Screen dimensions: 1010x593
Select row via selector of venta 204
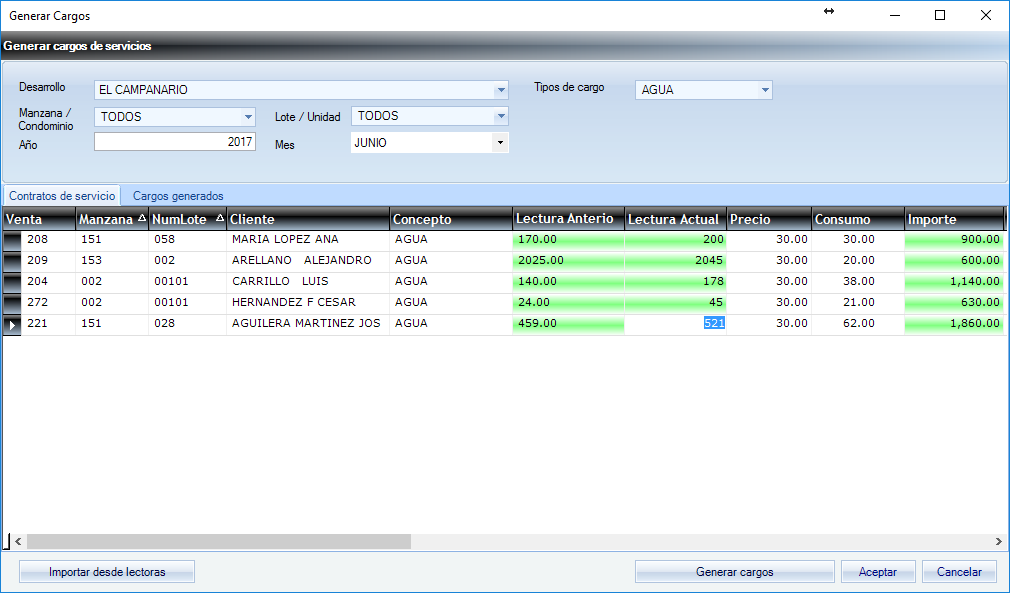click(x=12, y=282)
